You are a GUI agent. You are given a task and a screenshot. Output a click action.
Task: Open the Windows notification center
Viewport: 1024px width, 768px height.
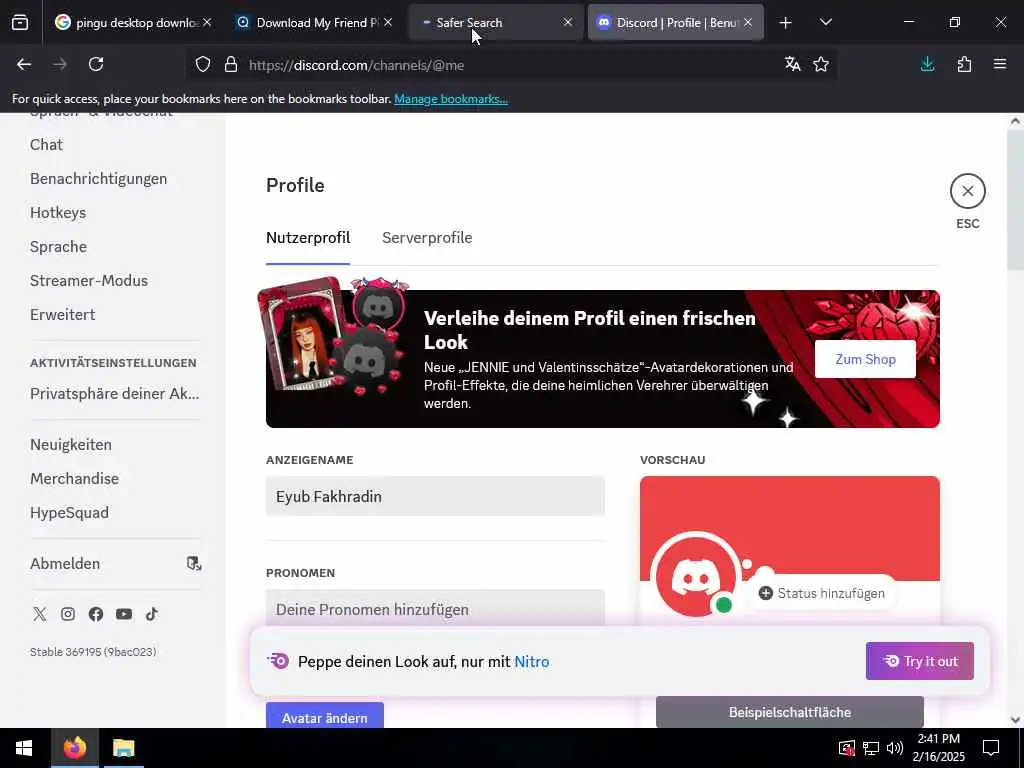point(991,748)
